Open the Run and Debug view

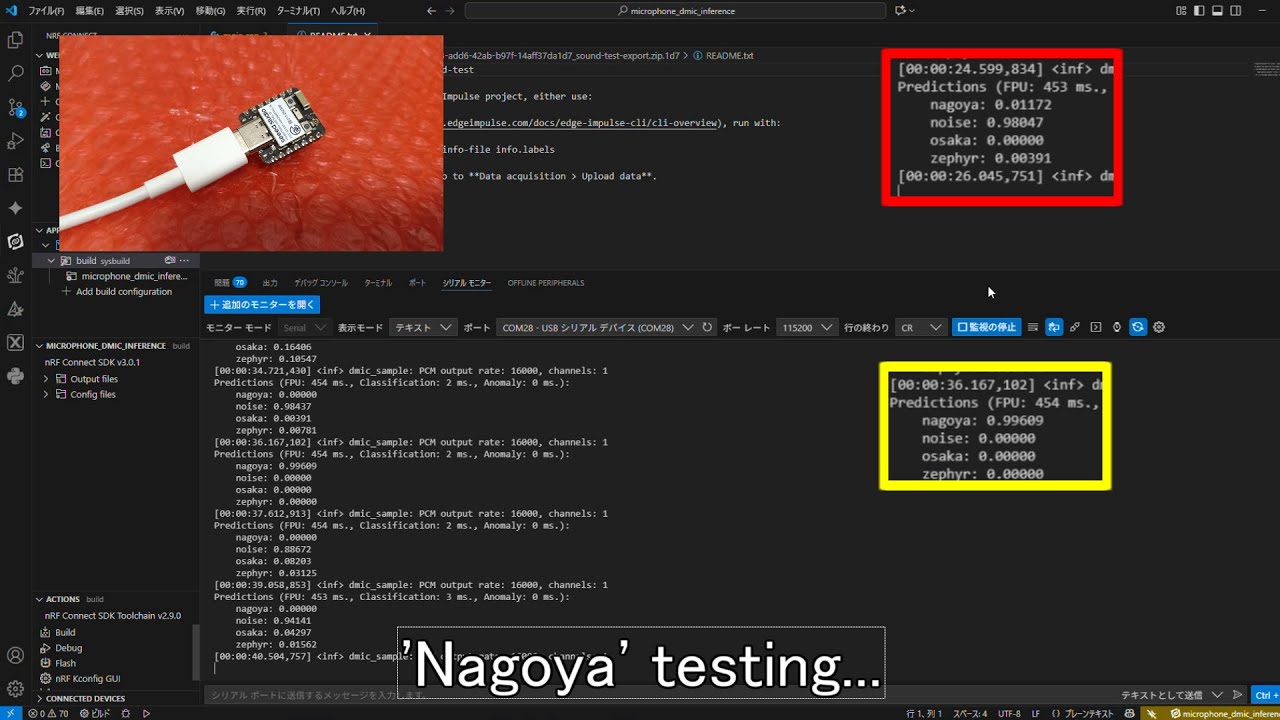point(15,141)
